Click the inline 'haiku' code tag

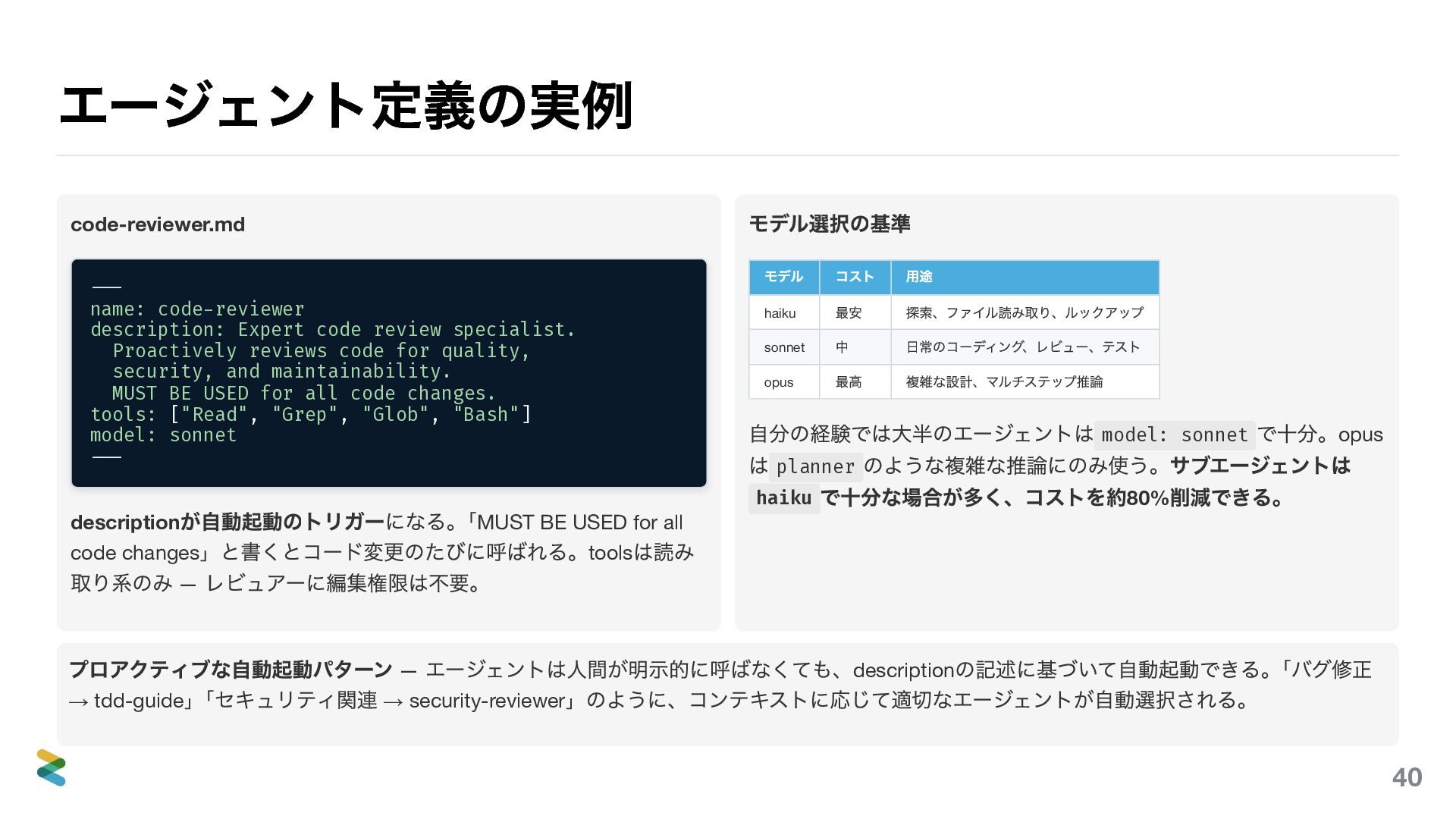pyautogui.click(x=783, y=498)
